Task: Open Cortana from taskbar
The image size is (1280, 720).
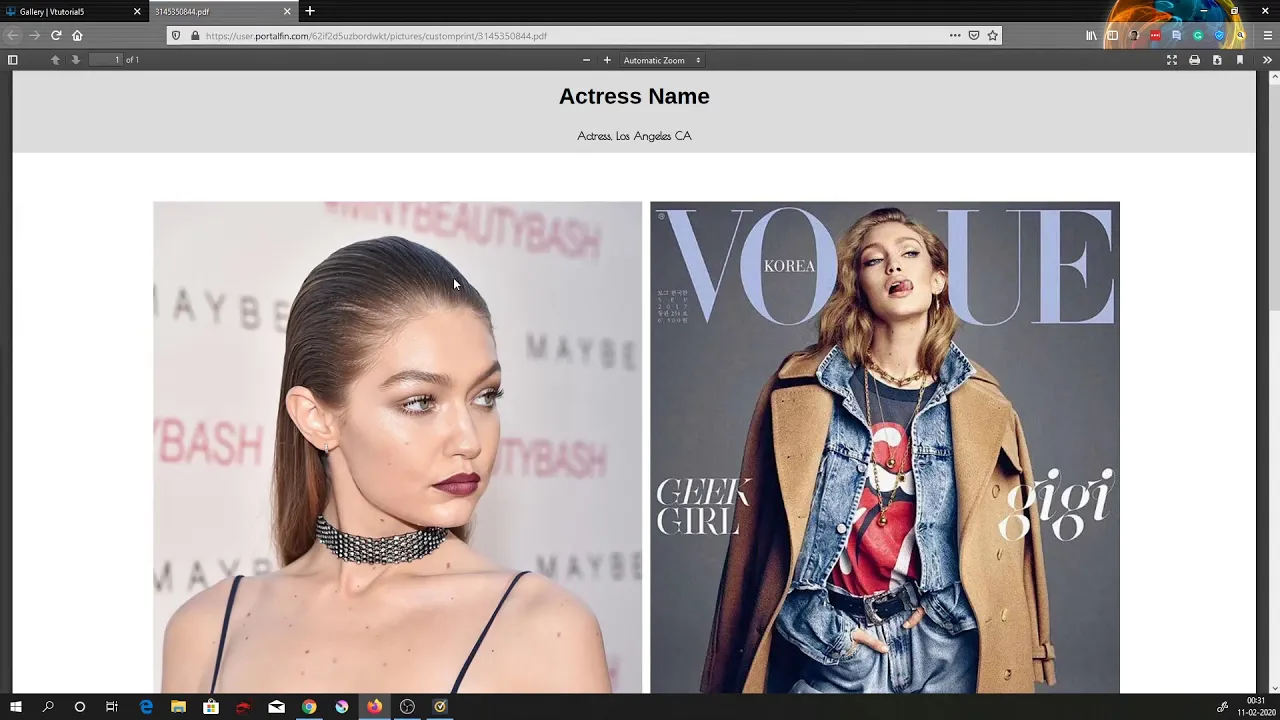Action: click(x=80, y=707)
